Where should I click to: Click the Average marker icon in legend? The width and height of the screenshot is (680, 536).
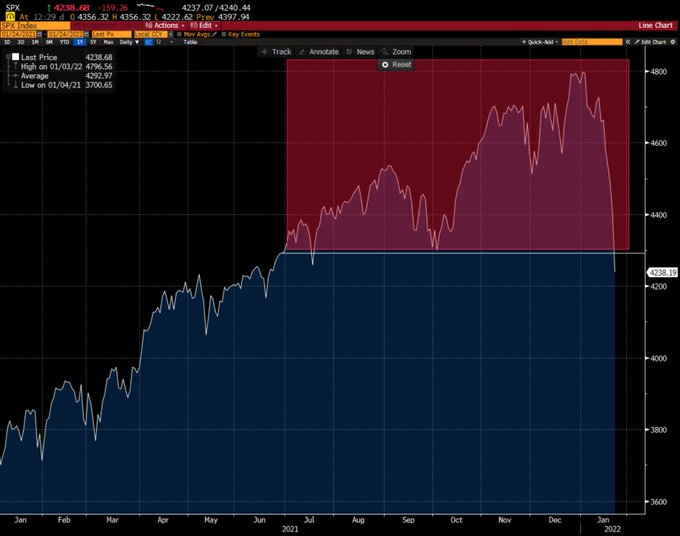(x=16, y=75)
